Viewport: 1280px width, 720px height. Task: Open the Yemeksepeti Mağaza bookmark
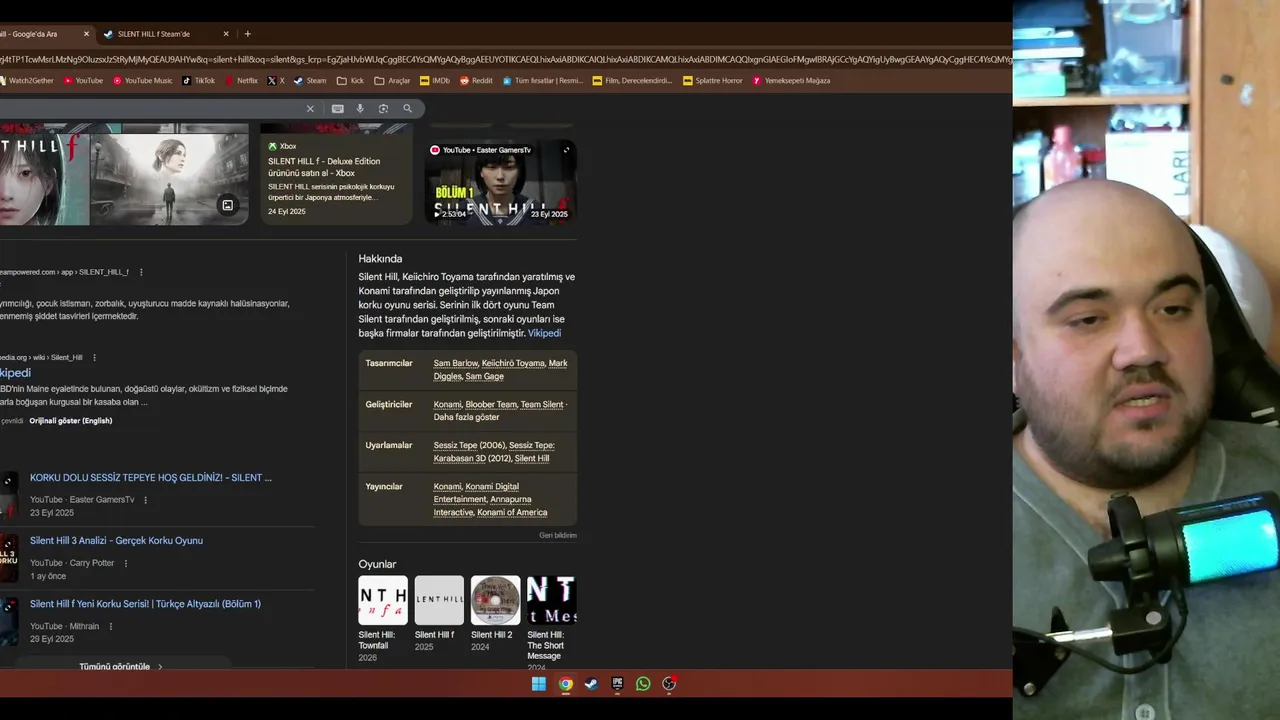pyautogui.click(x=791, y=80)
